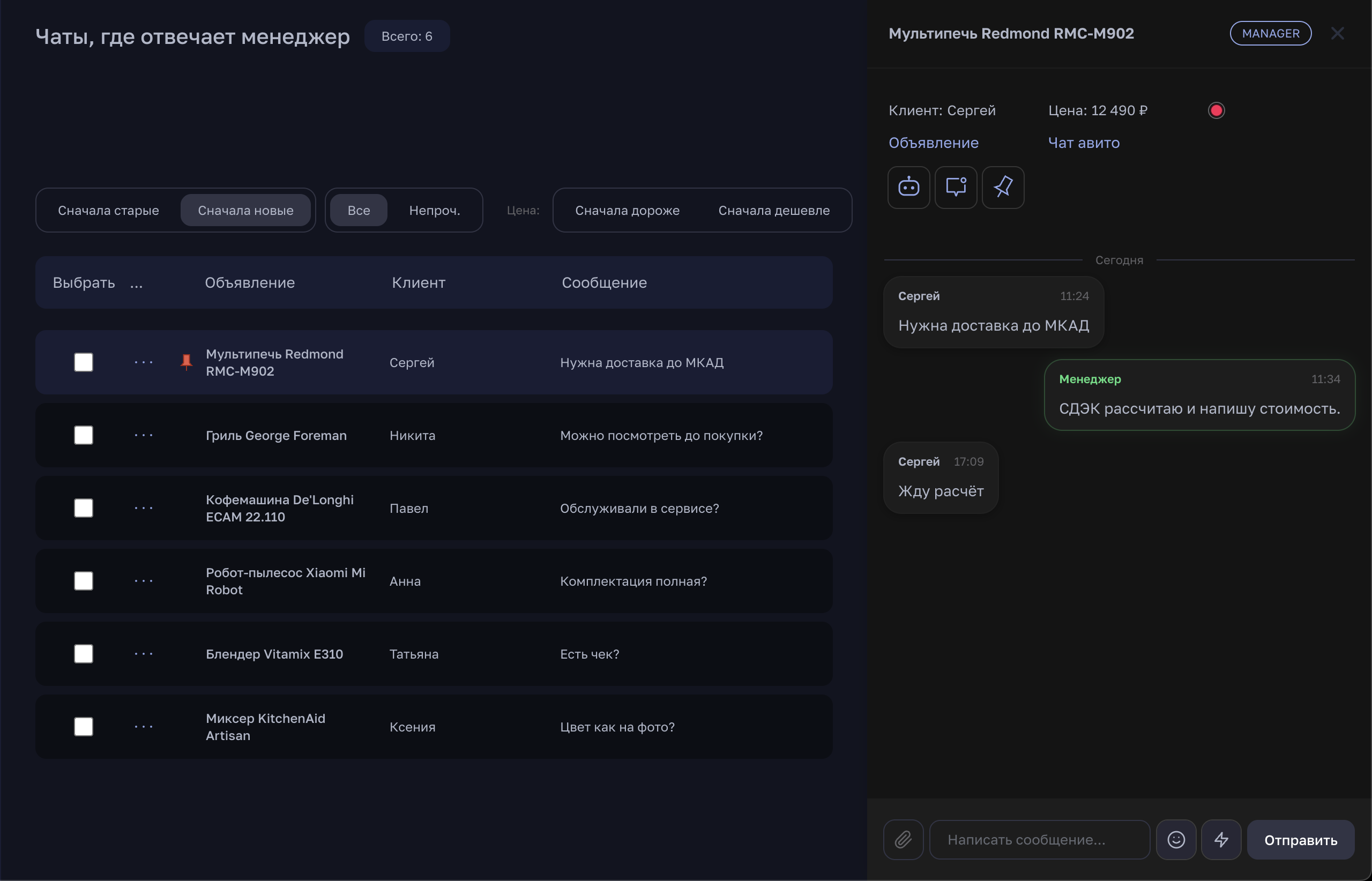Click the paperclip attachment icon

click(x=903, y=839)
